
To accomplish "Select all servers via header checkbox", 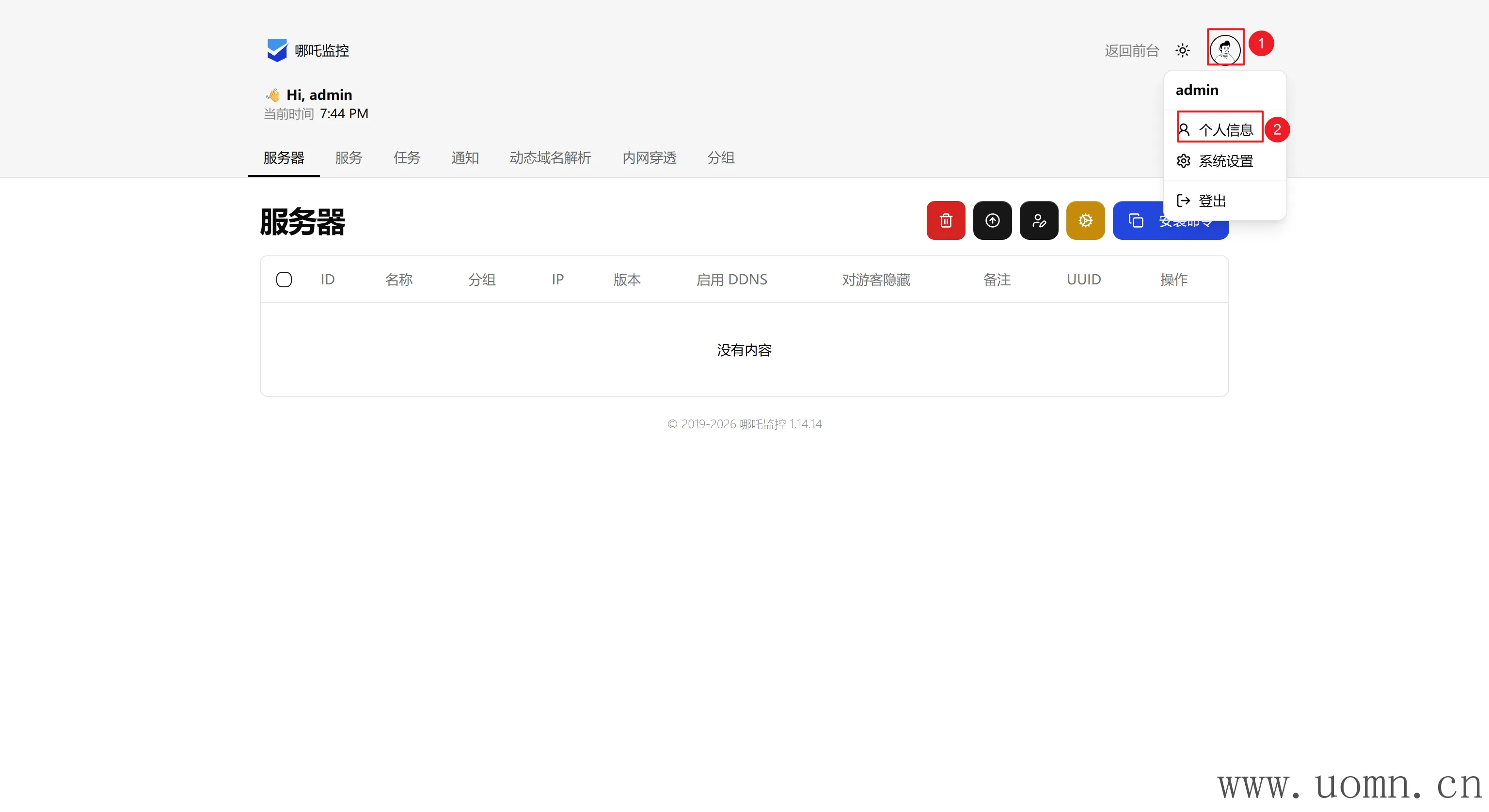I will (x=284, y=280).
